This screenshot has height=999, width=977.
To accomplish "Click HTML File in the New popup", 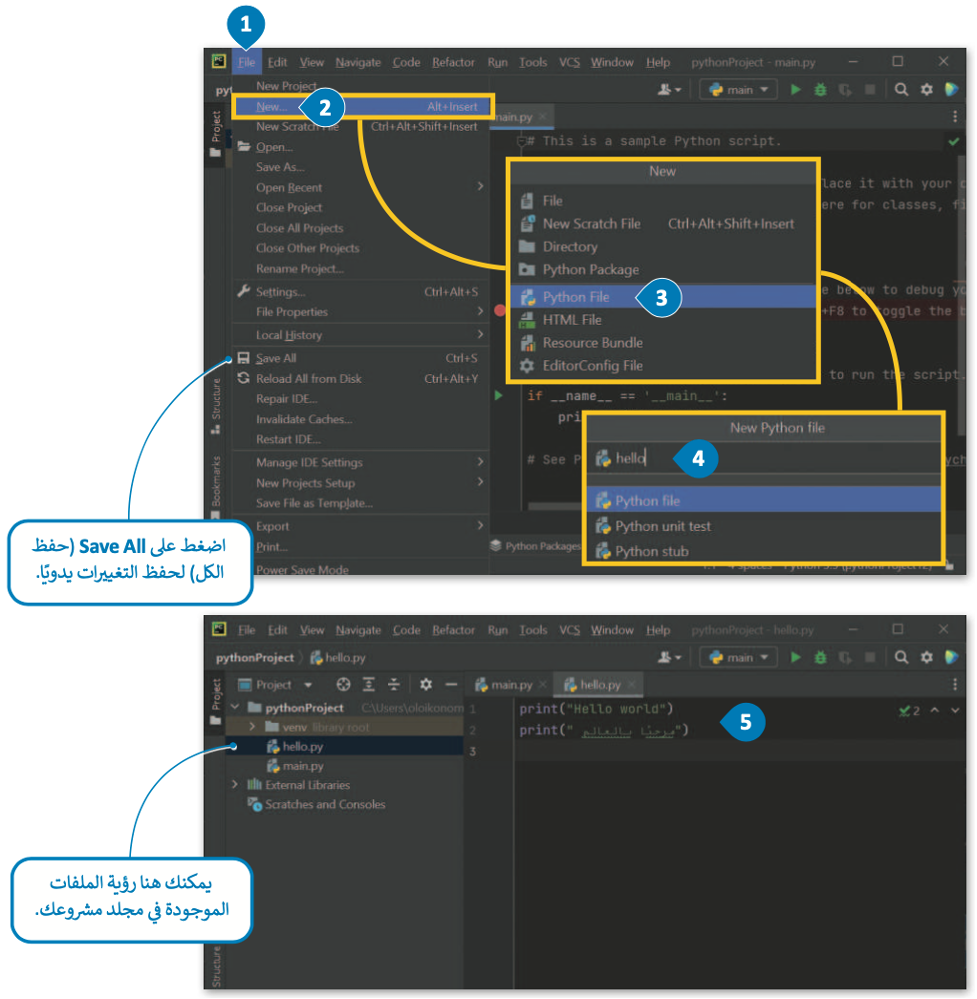I will point(663,320).
